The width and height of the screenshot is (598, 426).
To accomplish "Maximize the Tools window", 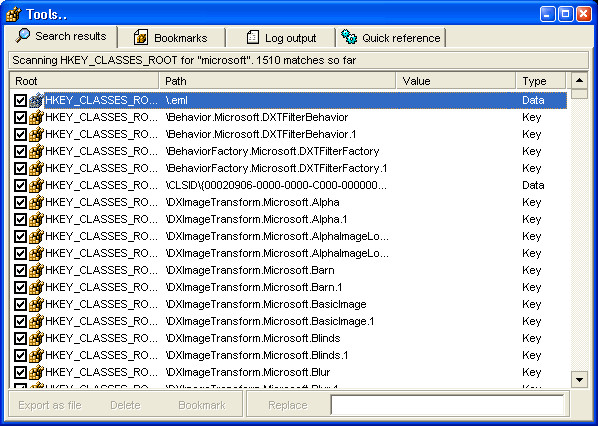I will coord(566,14).
